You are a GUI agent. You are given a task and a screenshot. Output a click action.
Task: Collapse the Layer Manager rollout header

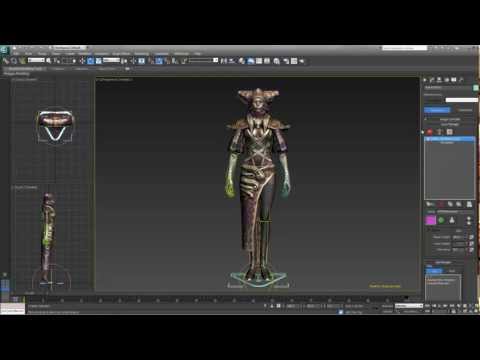[x=449, y=124]
